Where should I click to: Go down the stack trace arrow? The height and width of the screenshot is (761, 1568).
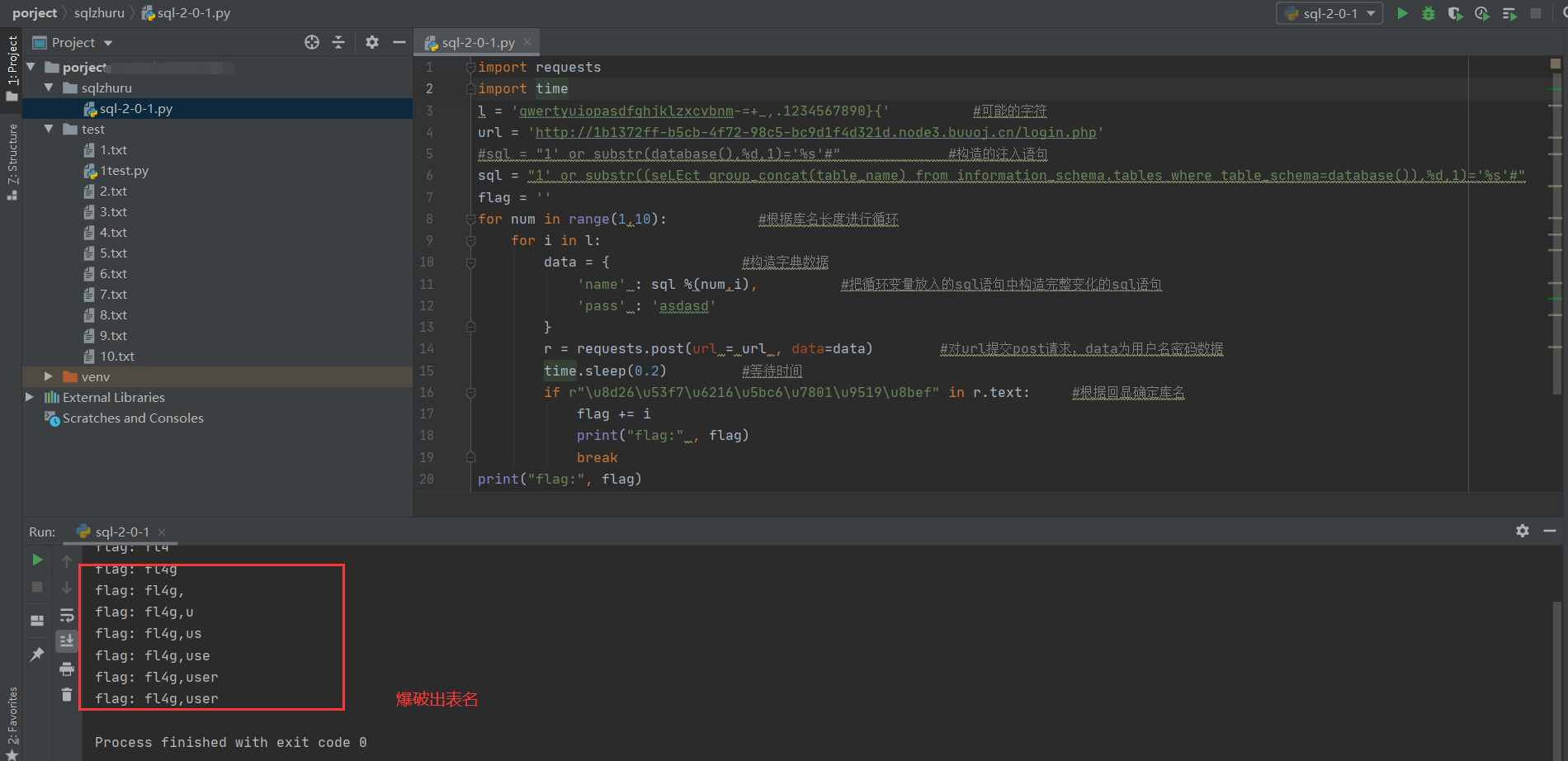67,588
